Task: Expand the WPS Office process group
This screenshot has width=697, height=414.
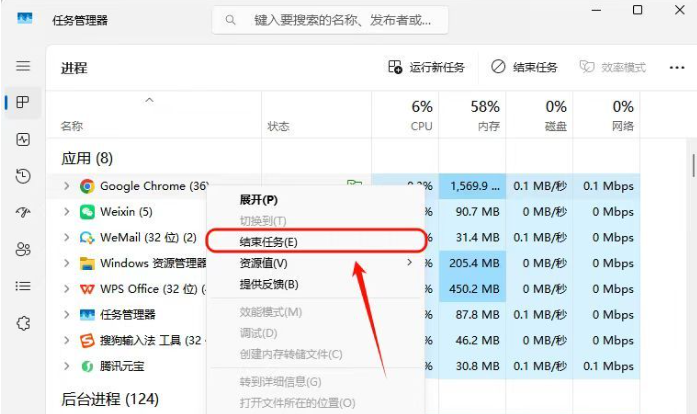Action: point(67,289)
